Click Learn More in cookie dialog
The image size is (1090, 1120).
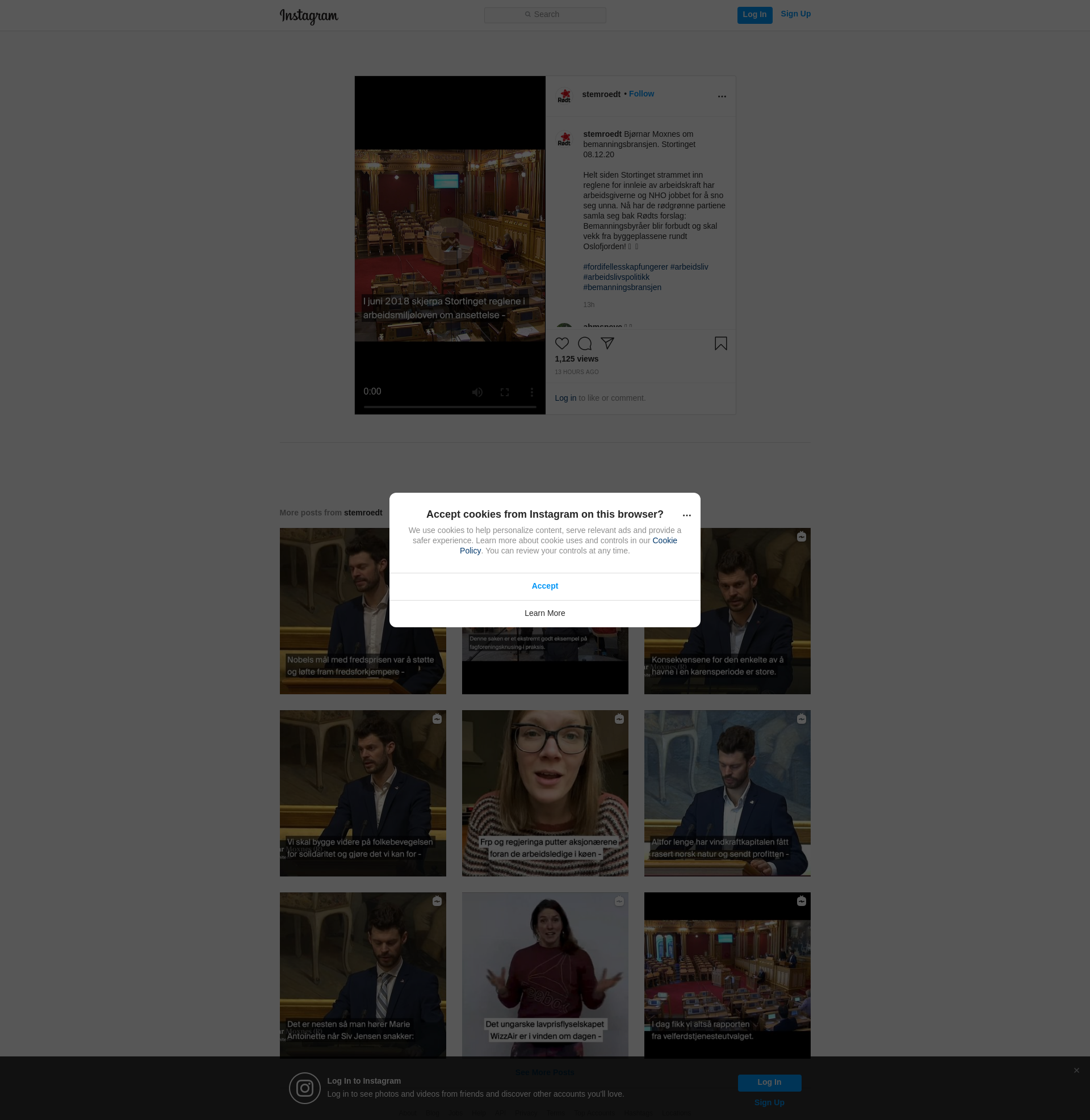click(544, 613)
